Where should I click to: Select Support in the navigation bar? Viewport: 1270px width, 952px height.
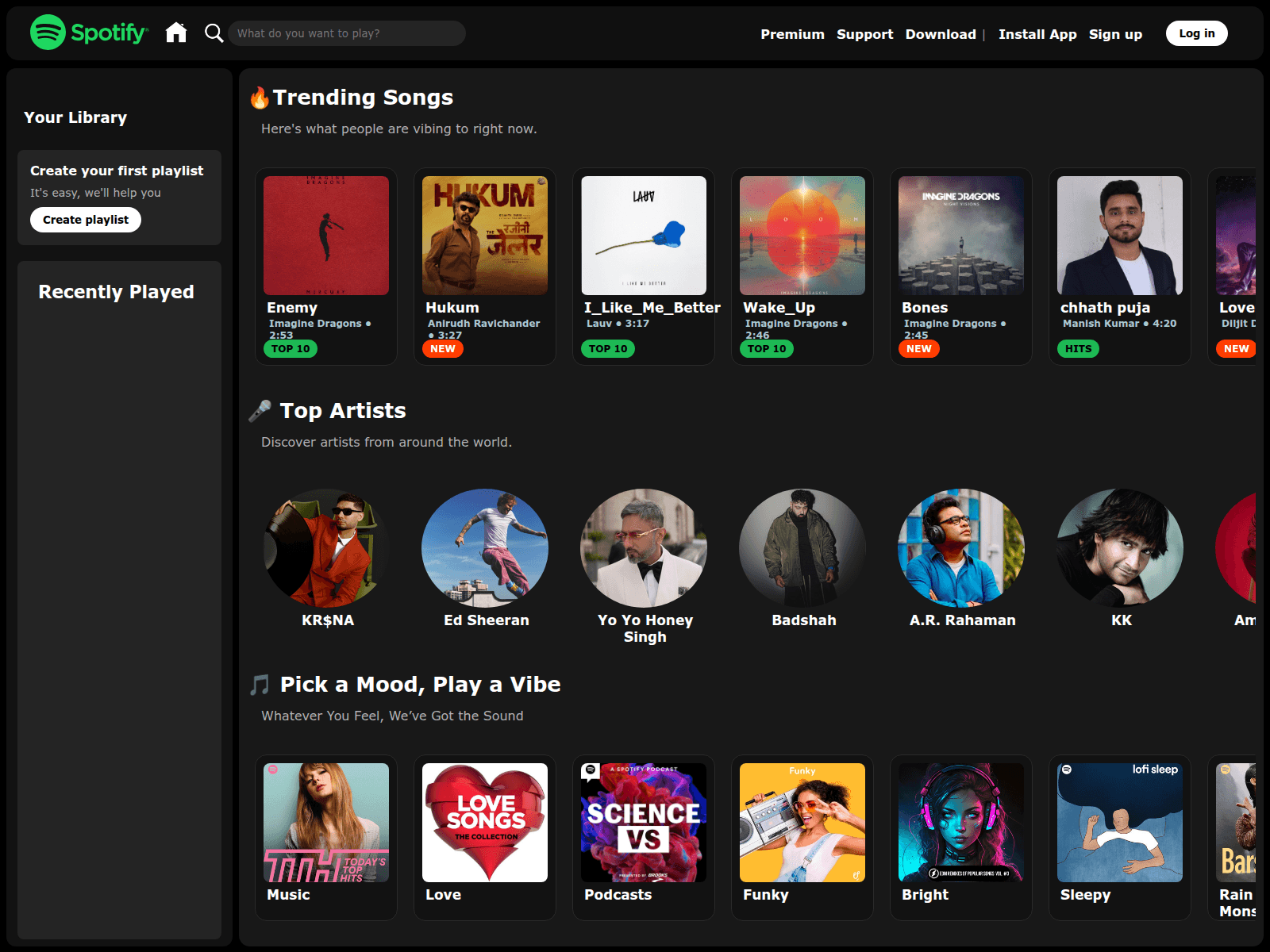pyautogui.click(x=864, y=33)
